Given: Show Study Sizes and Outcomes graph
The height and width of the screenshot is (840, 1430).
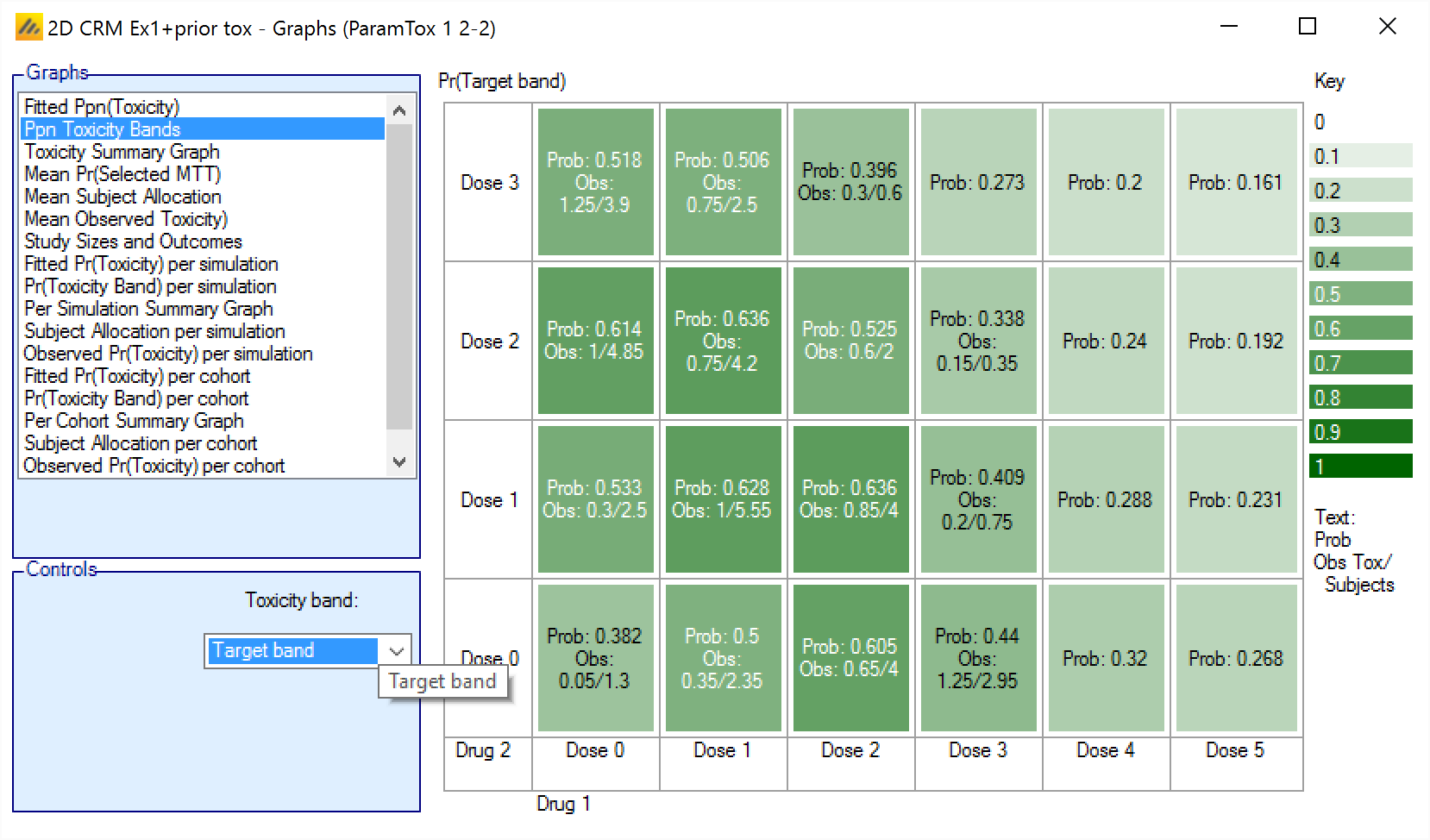Looking at the screenshot, I should [x=133, y=241].
